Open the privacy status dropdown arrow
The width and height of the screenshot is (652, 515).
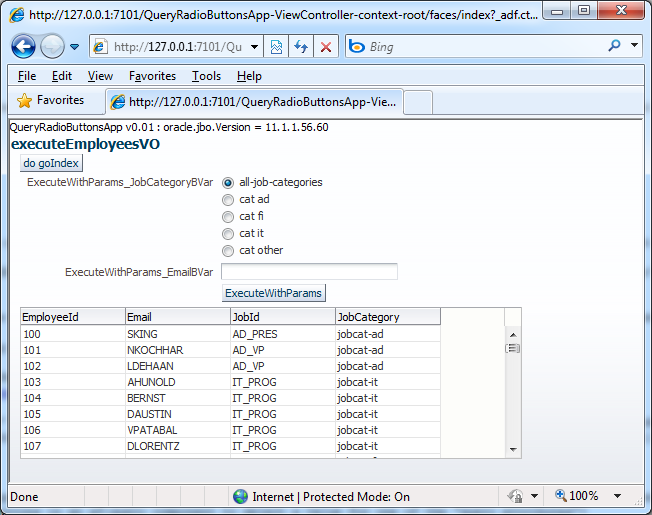[x=535, y=496]
